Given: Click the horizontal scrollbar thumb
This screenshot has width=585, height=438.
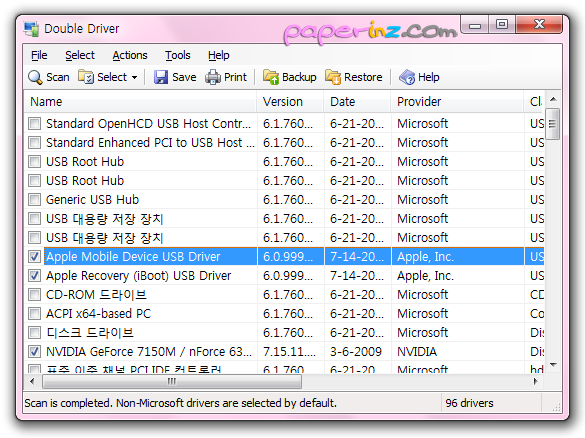Looking at the screenshot, I should tap(172, 381).
